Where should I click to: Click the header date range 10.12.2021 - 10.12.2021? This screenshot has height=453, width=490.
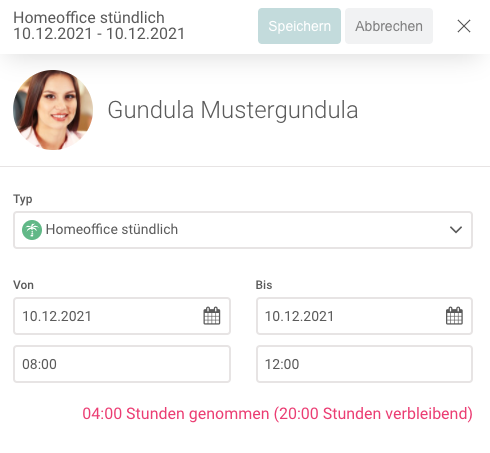click(99, 34)
